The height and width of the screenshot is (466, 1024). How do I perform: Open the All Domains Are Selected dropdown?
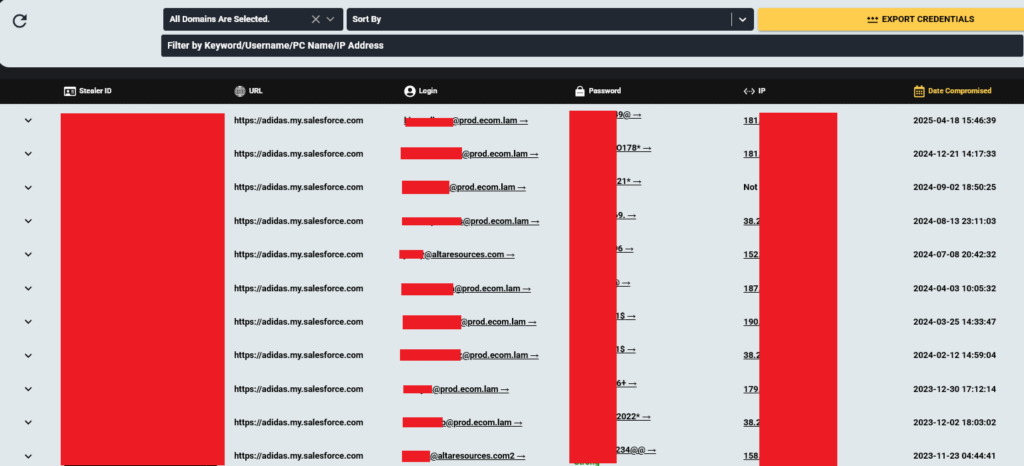point(330,20)
